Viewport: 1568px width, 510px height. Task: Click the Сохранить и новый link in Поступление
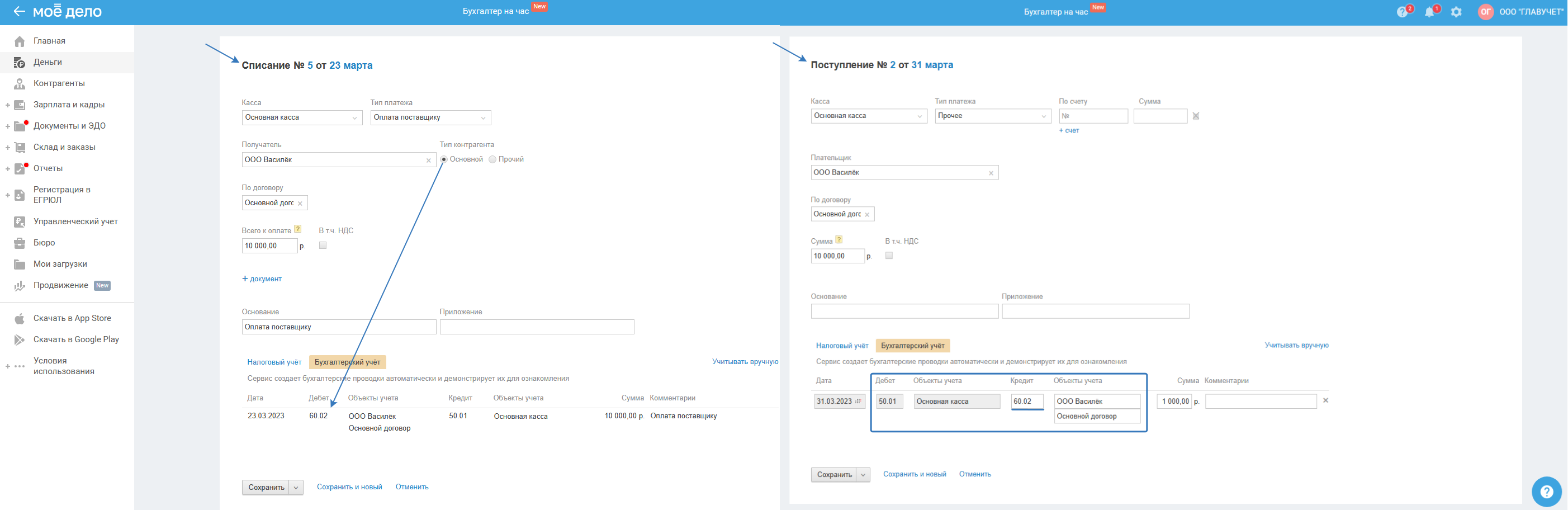click(x=915, y=474)
